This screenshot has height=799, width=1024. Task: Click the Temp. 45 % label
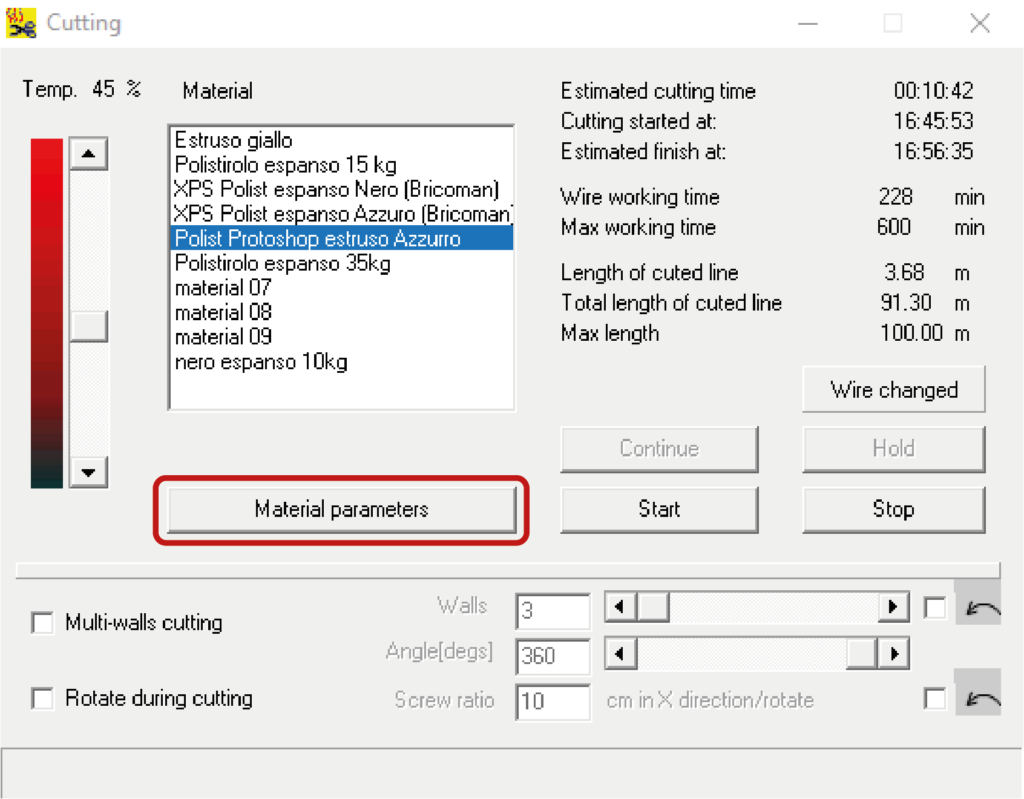(82, 89)
